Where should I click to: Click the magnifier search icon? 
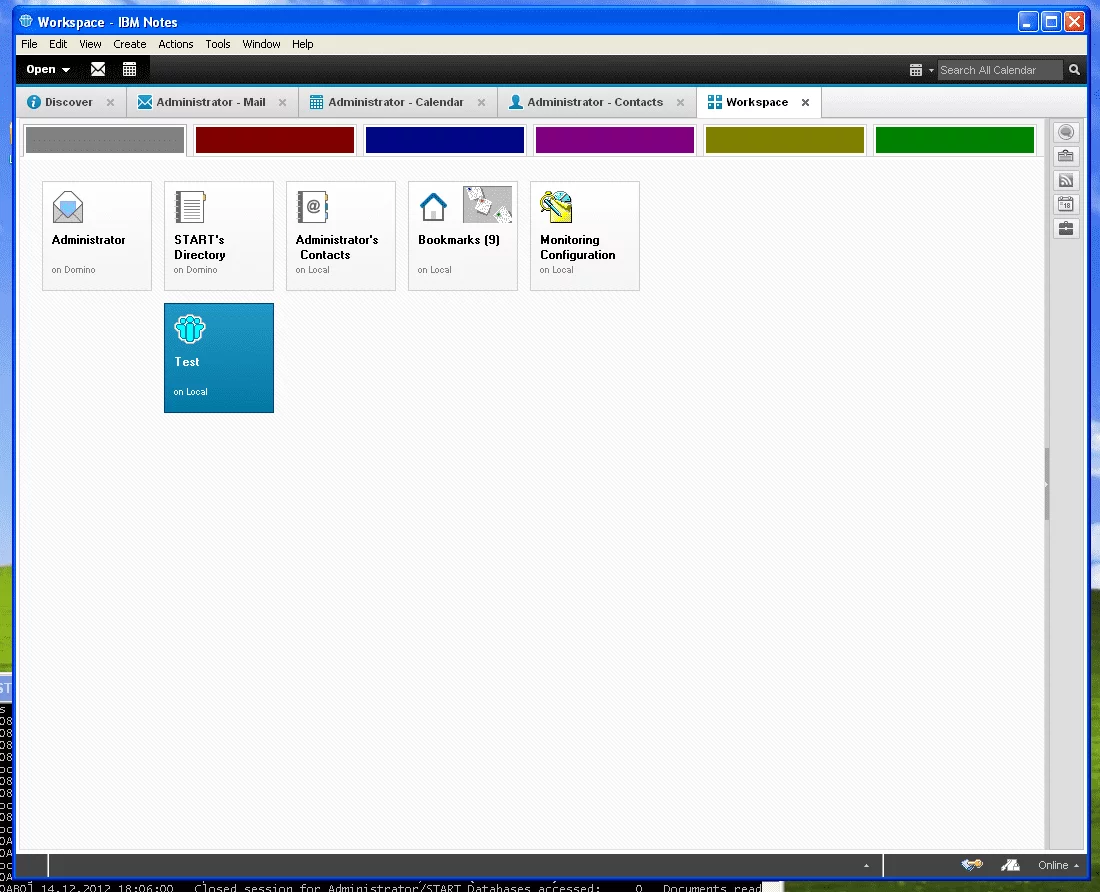click(1075, 70)
